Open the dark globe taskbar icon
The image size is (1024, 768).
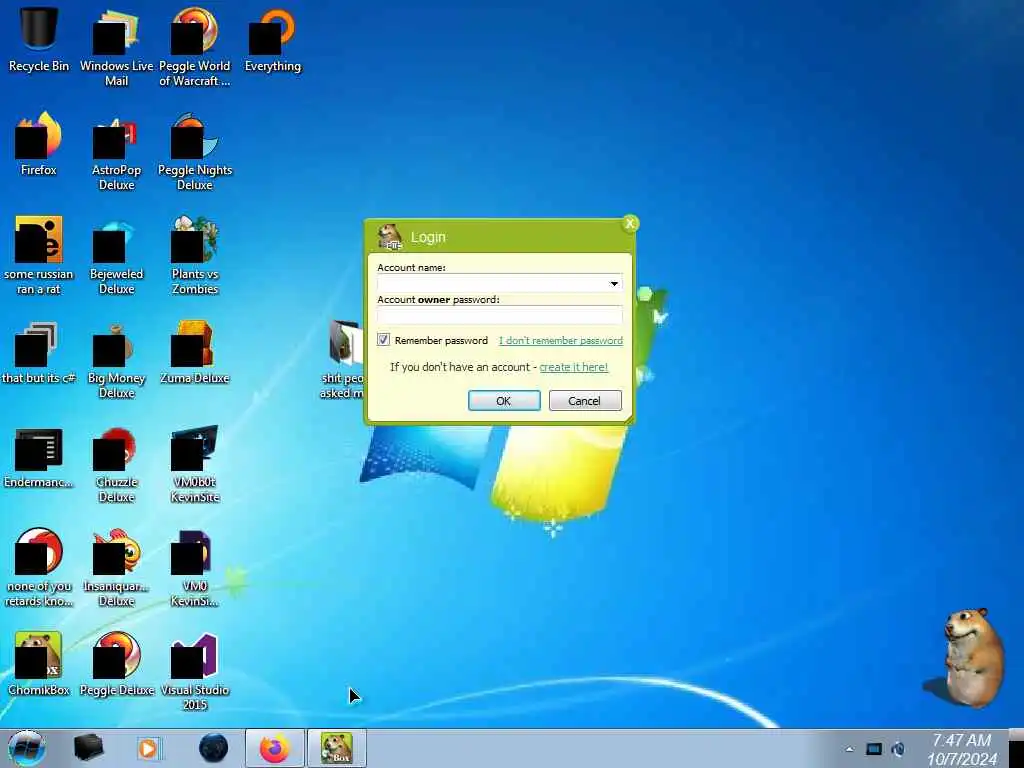pyautogui.click(x=213, y=748)
